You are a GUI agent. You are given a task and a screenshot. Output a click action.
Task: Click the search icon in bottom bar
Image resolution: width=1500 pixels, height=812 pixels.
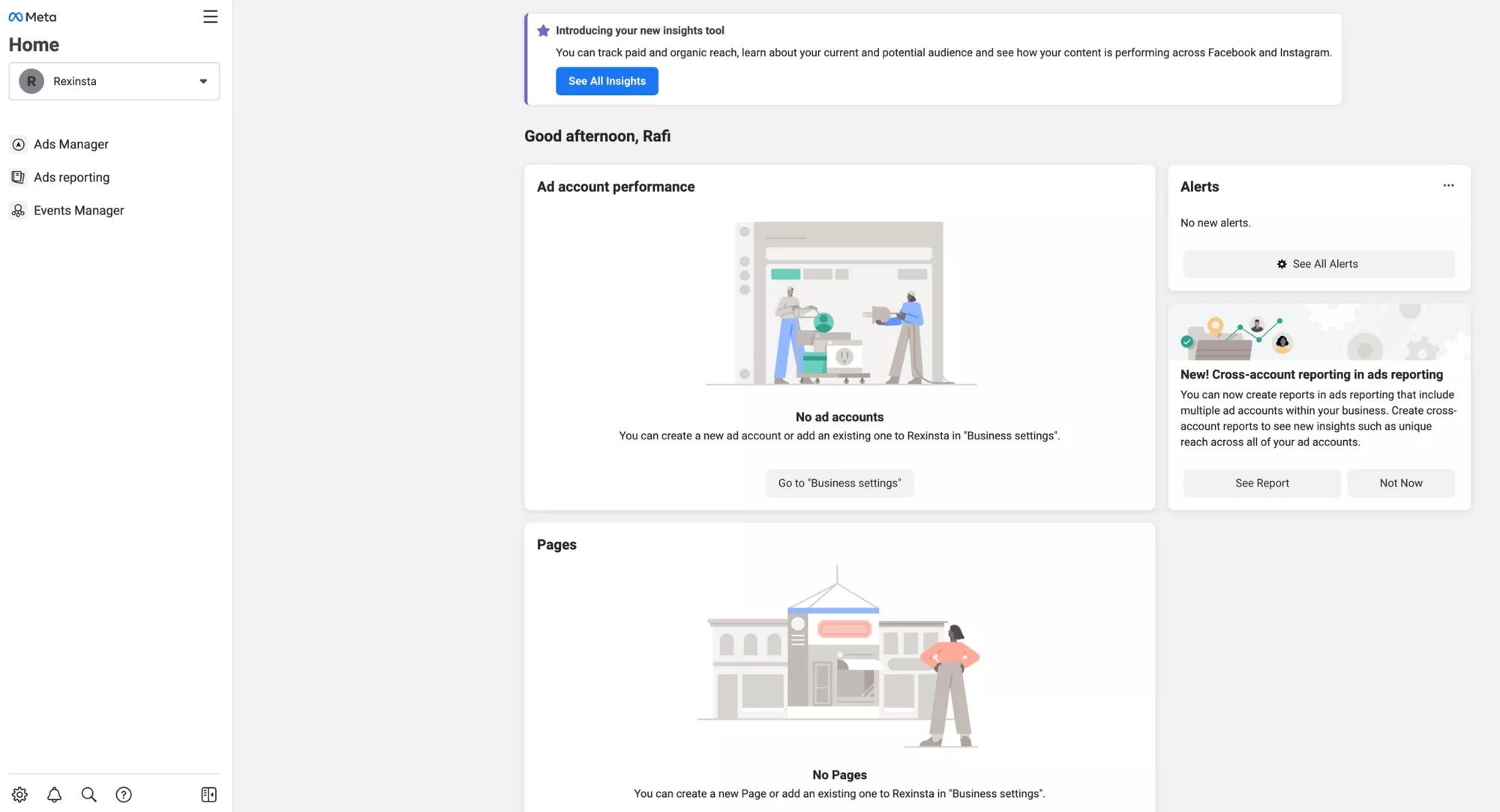88,794
